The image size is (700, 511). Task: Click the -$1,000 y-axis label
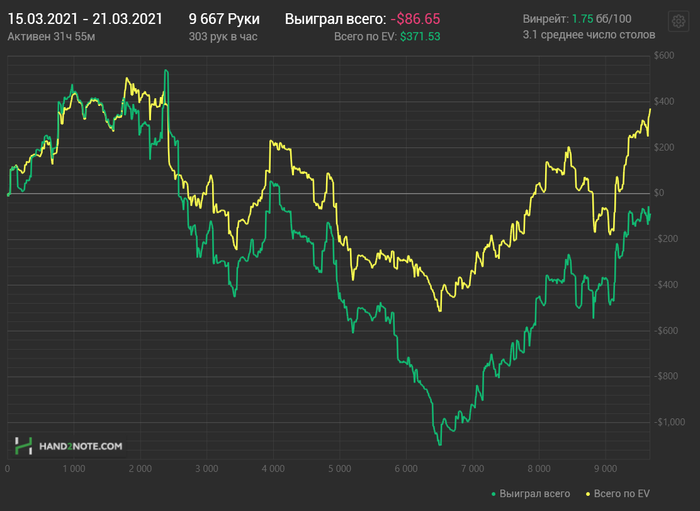tap(669, 422)
